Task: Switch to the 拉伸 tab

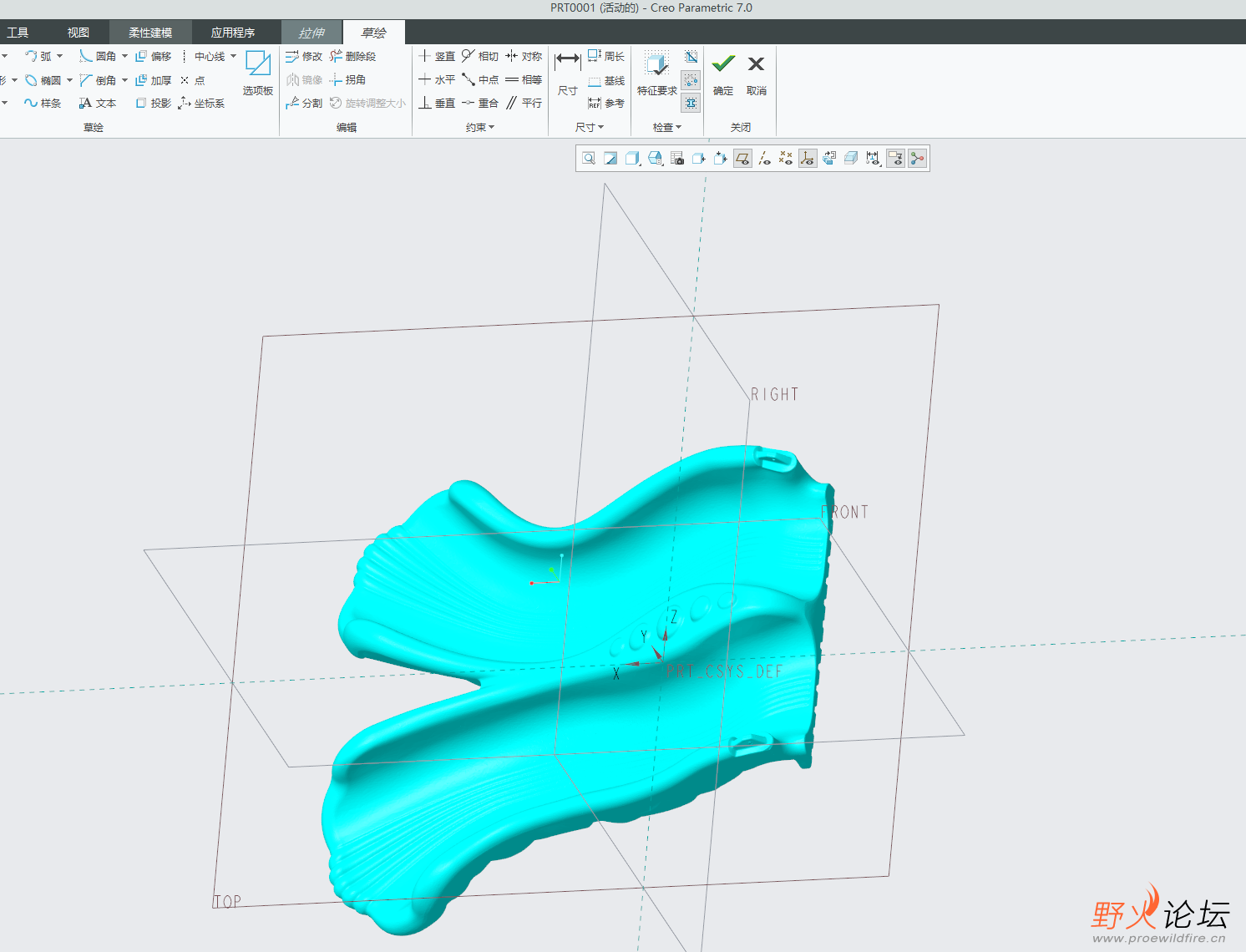Action: point(311,33)
